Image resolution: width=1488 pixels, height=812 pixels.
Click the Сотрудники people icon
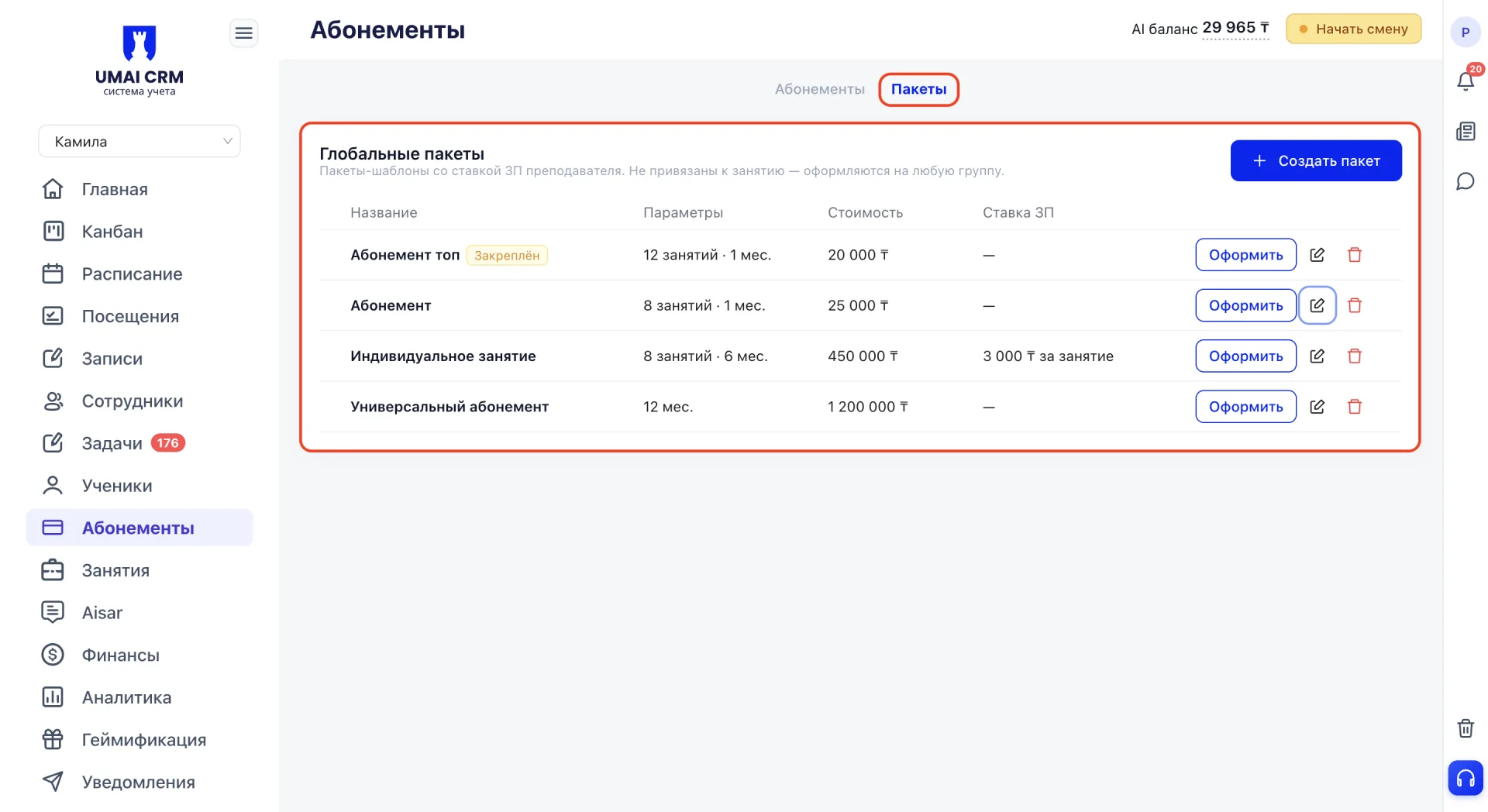click(x=53, y=401)
